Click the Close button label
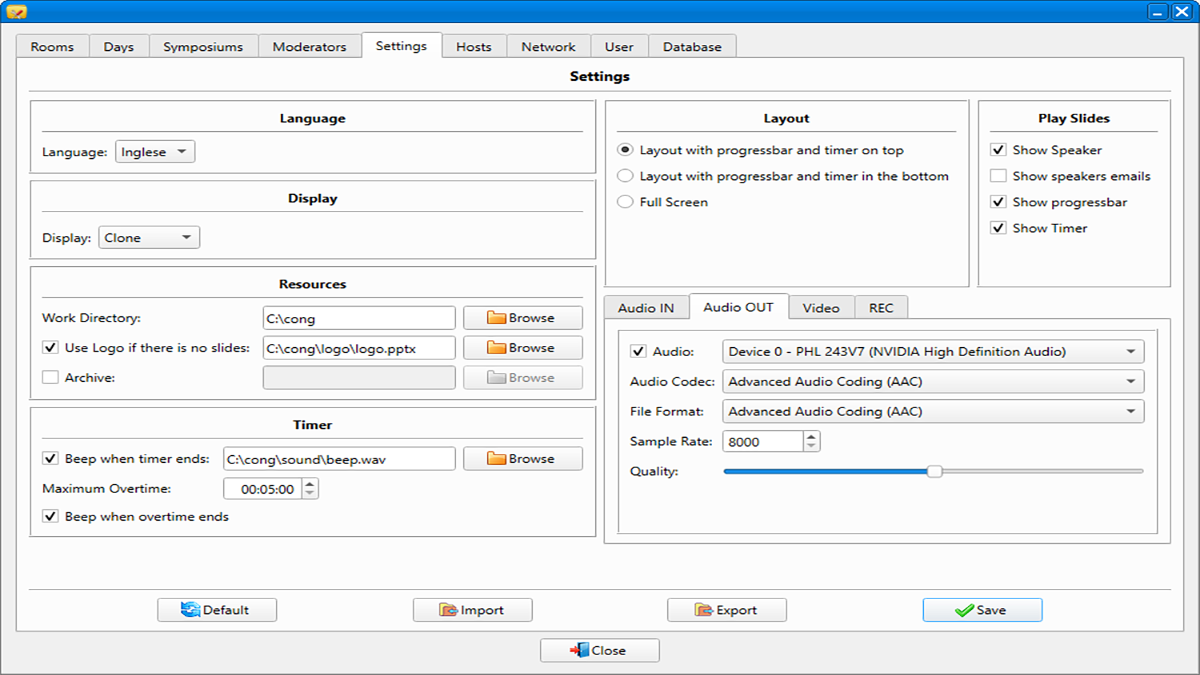 [x=608, y=650]
